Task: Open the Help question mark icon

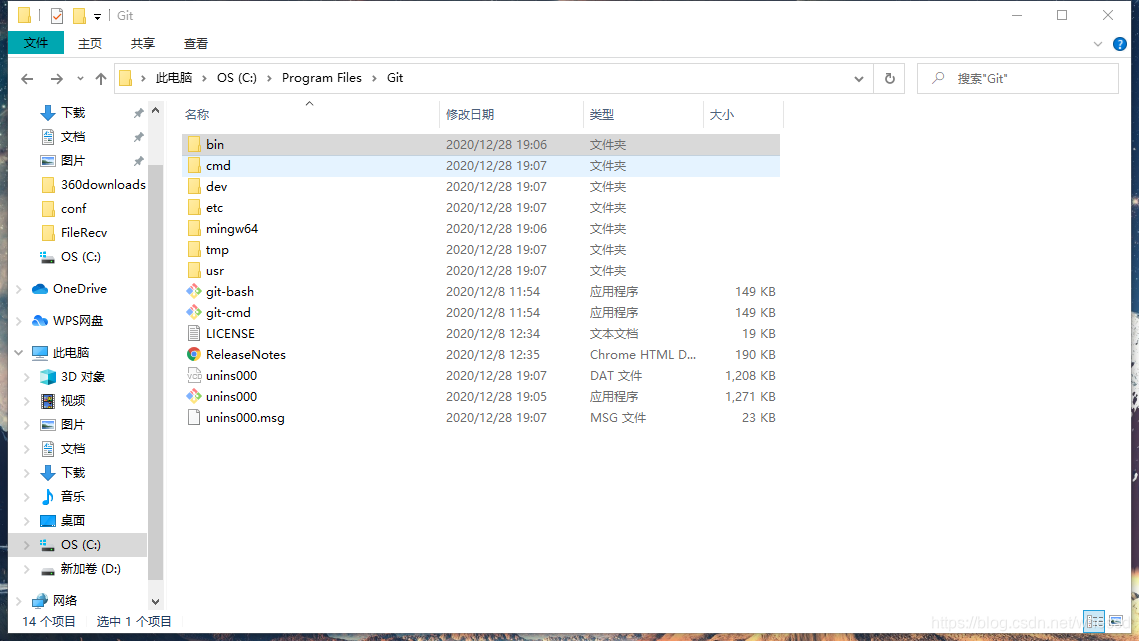Action: [1119, 44]
